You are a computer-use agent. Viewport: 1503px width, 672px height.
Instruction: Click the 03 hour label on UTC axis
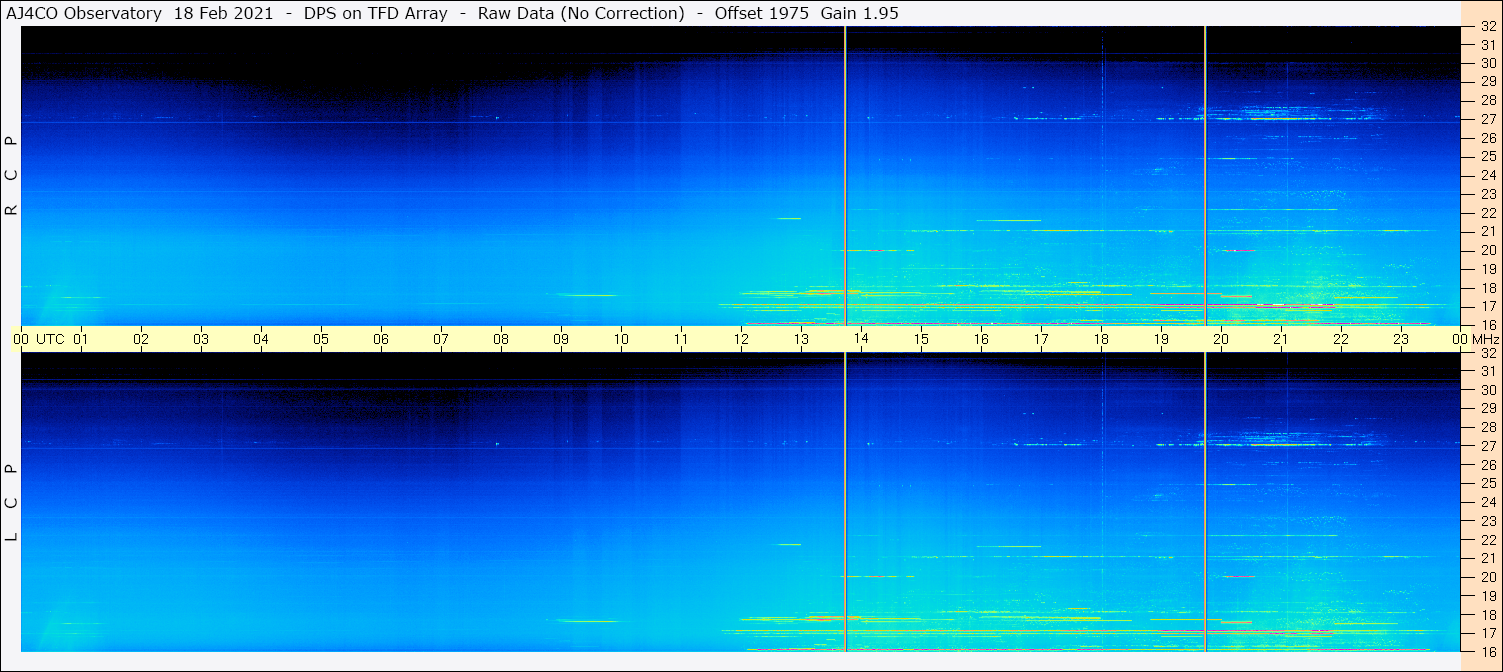coord(201,339)
